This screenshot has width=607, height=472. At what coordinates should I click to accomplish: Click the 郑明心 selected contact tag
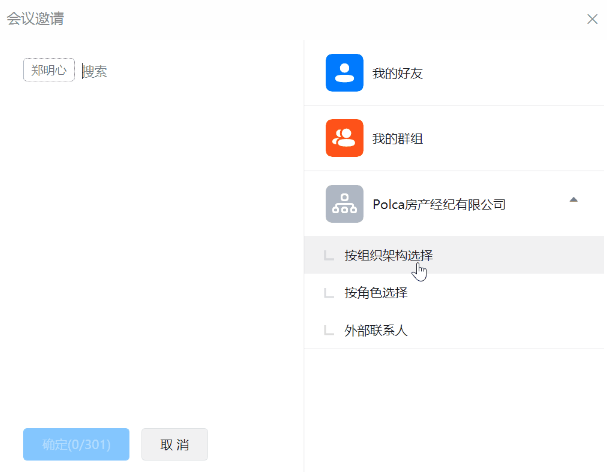[49, 70]
